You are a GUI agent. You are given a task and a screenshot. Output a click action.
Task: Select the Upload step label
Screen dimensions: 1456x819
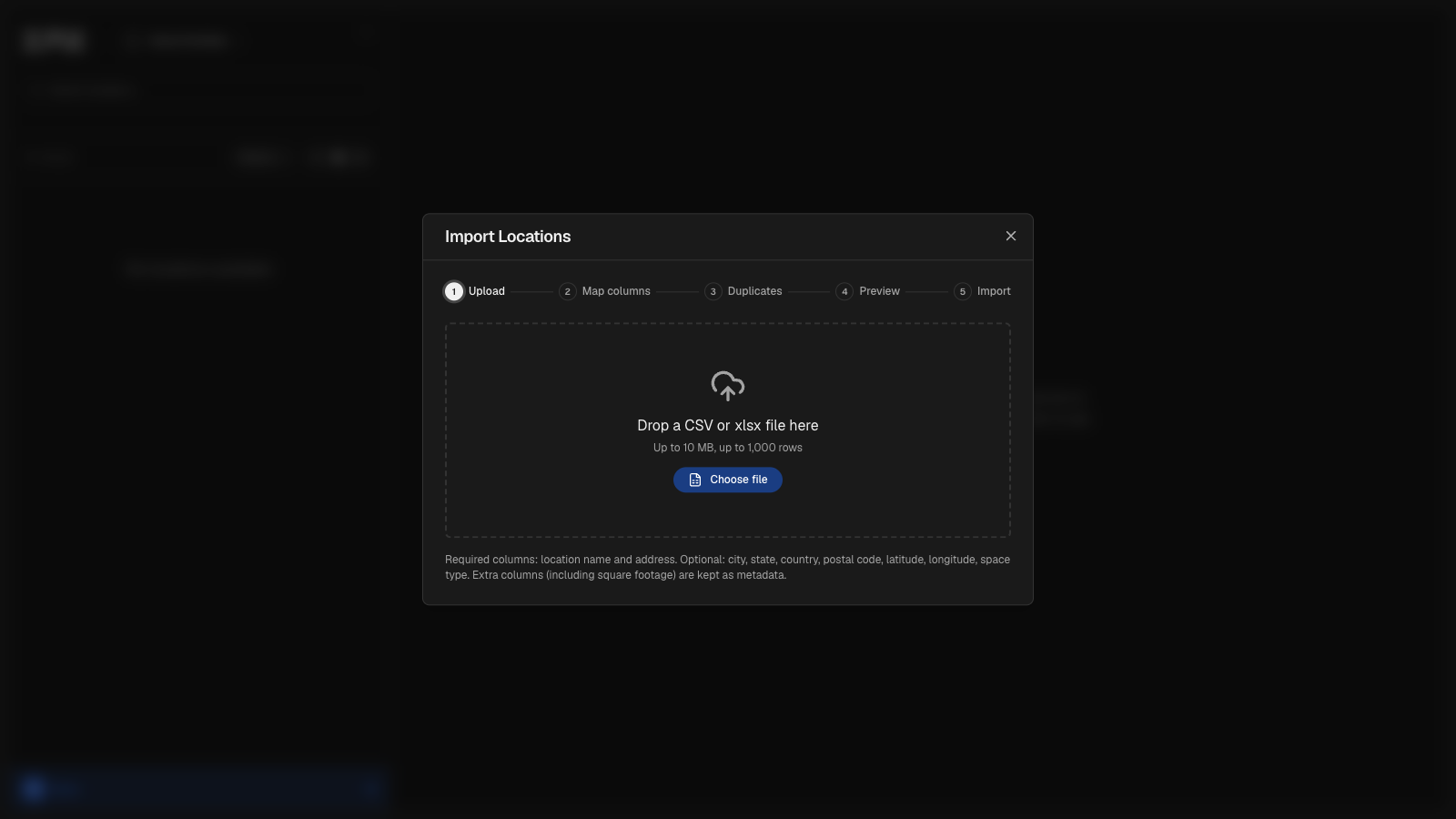(487, 291)
